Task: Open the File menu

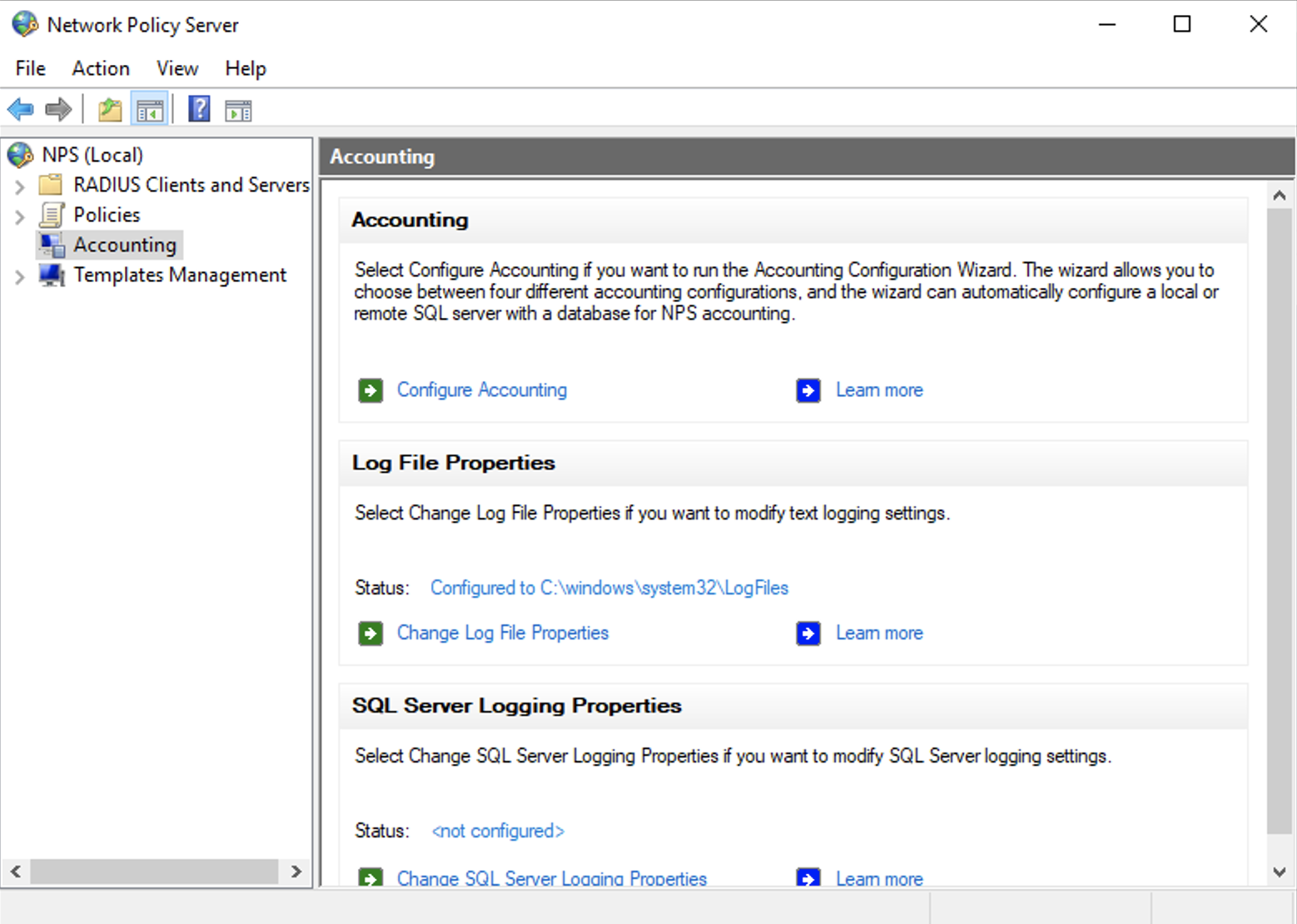Action: pos(31,68)
